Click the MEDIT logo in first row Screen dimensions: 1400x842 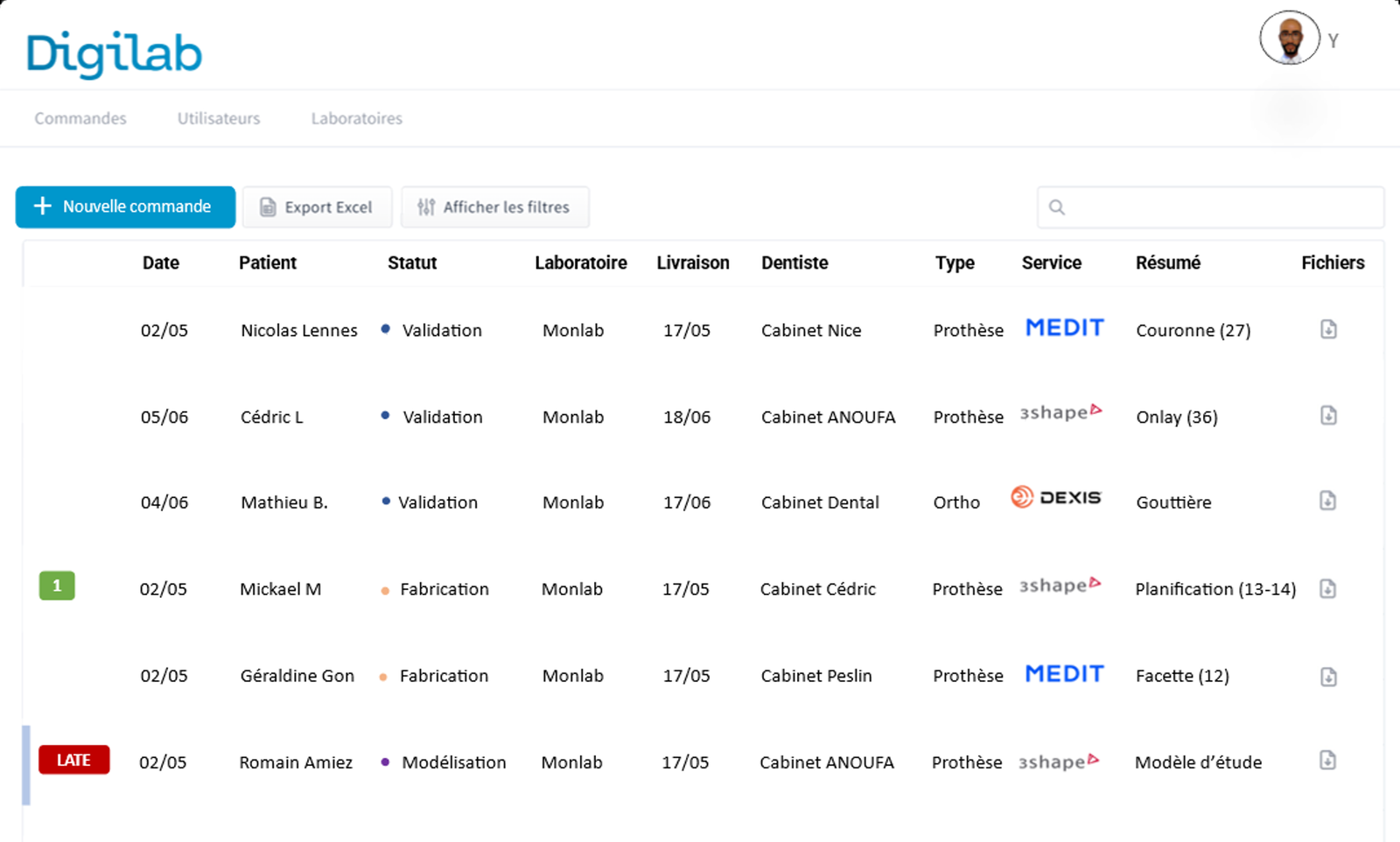pyautogui.click(x=1064, y=328)
